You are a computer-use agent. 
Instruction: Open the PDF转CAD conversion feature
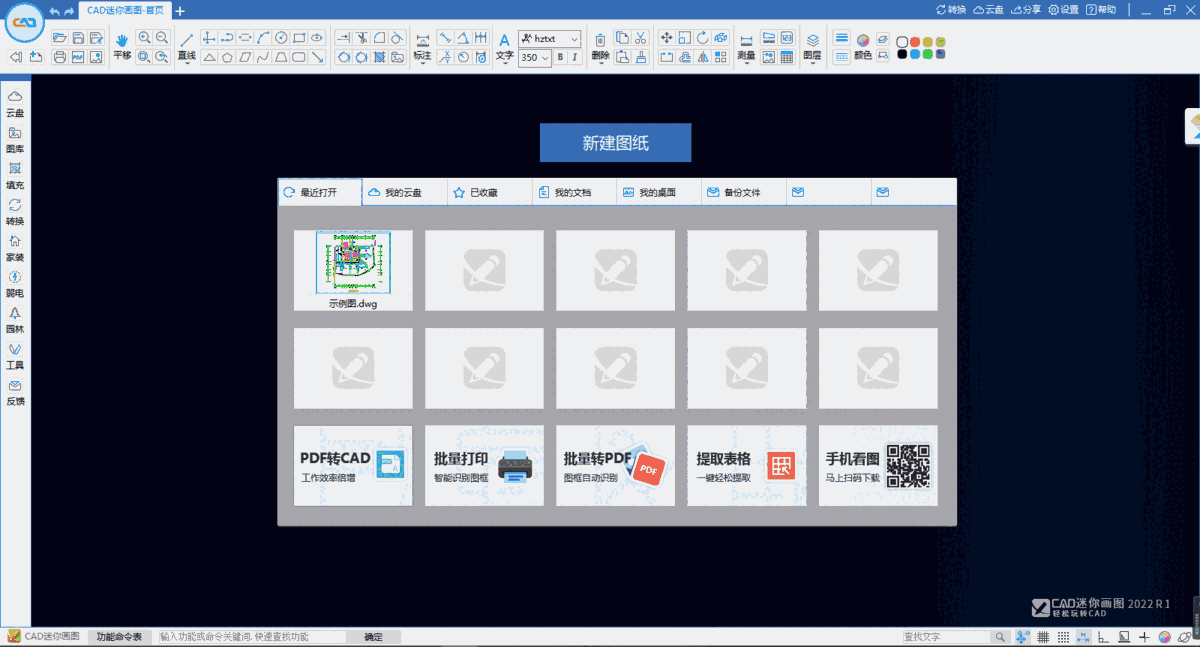click(x=352, y=465)
